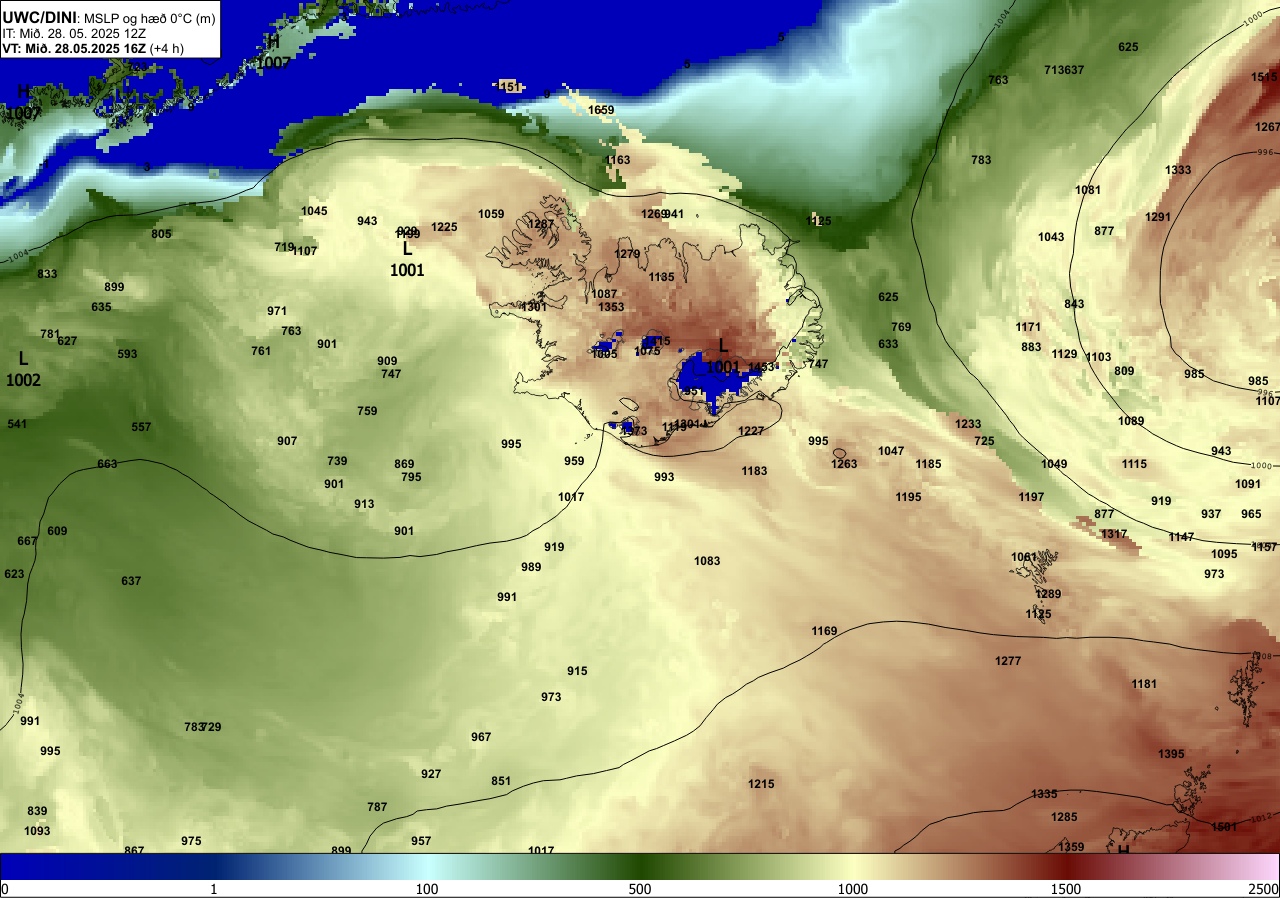Click the value 739
The height and width of the screenshot is (898, 1280).
[x=337, y=461]
